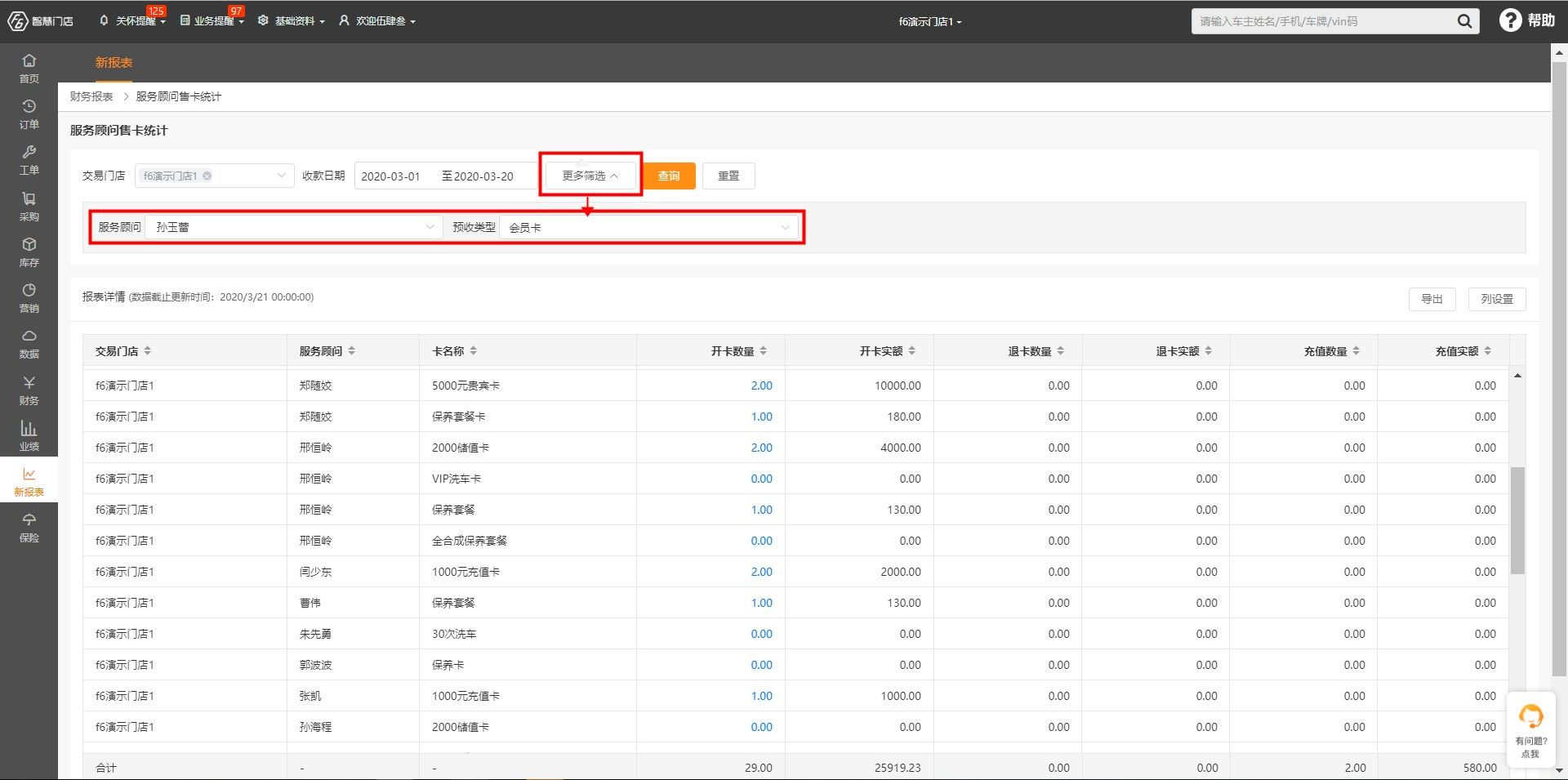Click the 查询 query button

pyautogui.click(x=669, y=176)
